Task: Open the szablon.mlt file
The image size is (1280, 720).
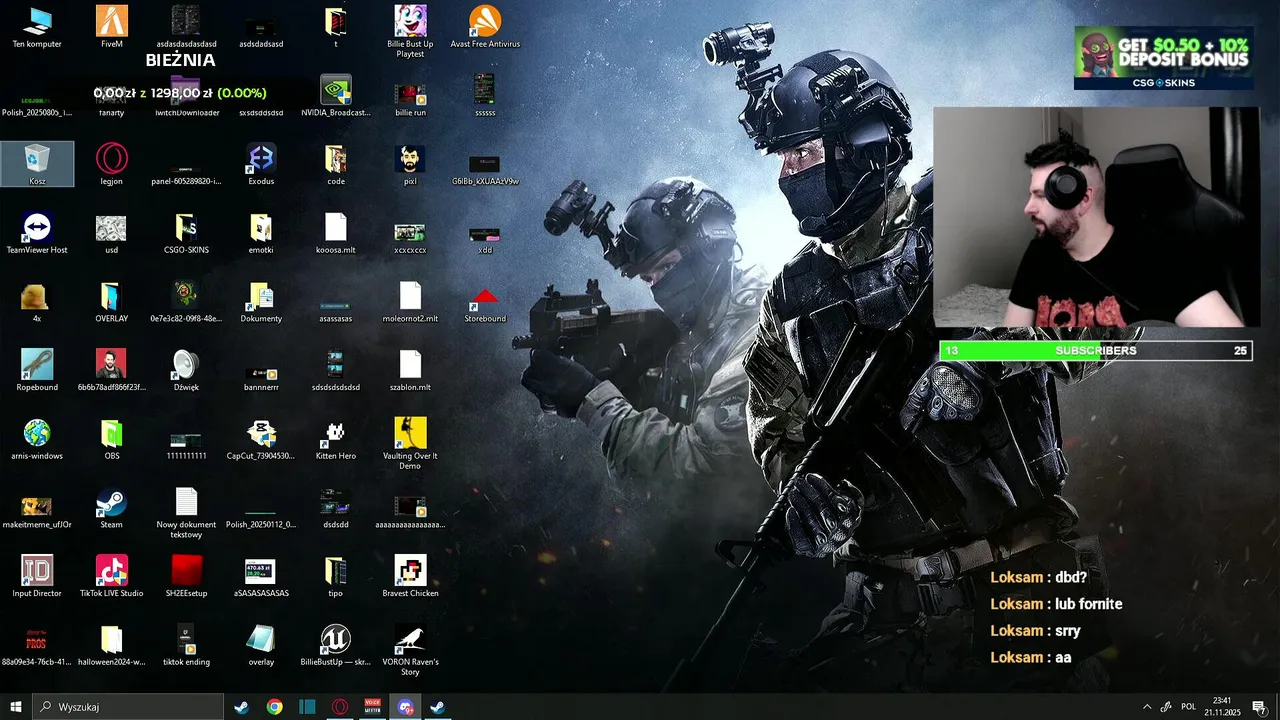Action: pyautogui.click(x=410, y=370)
